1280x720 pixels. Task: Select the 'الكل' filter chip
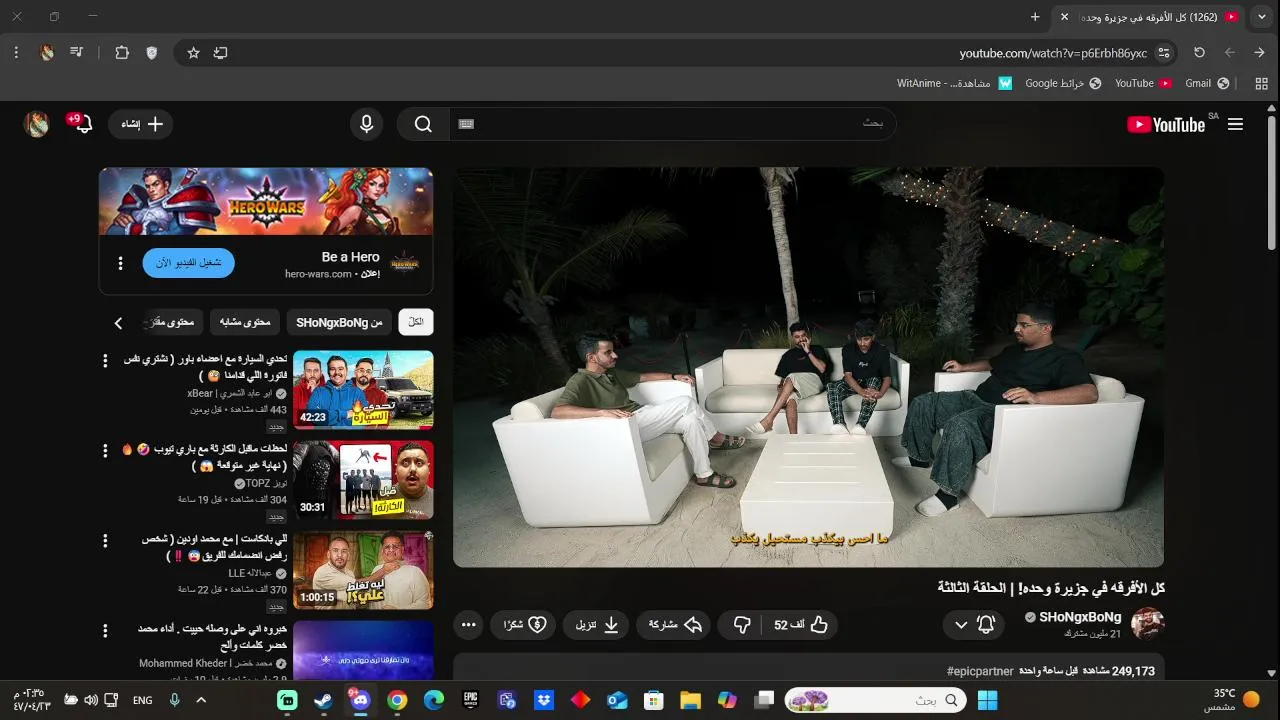[x=416, y=322]
